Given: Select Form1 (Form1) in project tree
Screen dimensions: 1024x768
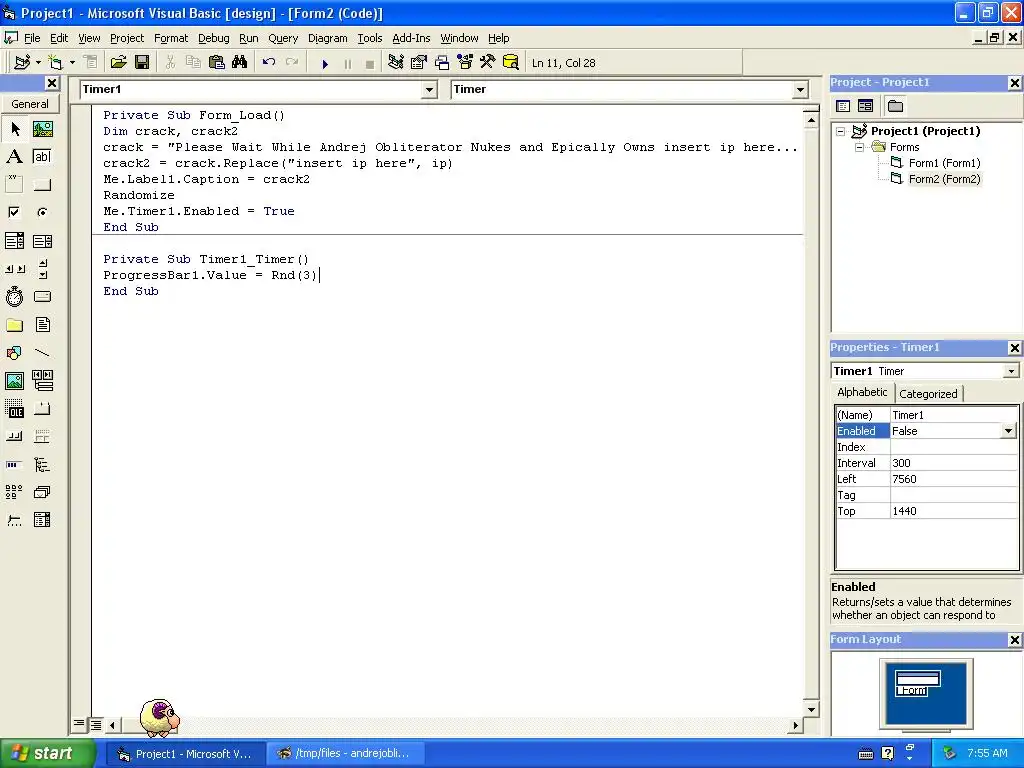Looking at the screenshot, I should pos(944,163).
